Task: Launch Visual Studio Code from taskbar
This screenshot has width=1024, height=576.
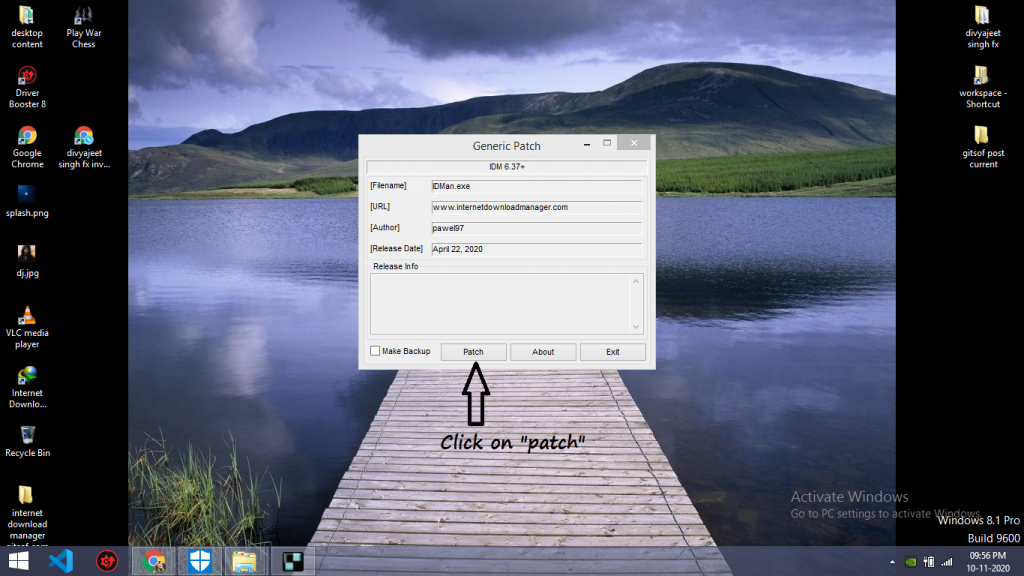Action: [61, 561]
